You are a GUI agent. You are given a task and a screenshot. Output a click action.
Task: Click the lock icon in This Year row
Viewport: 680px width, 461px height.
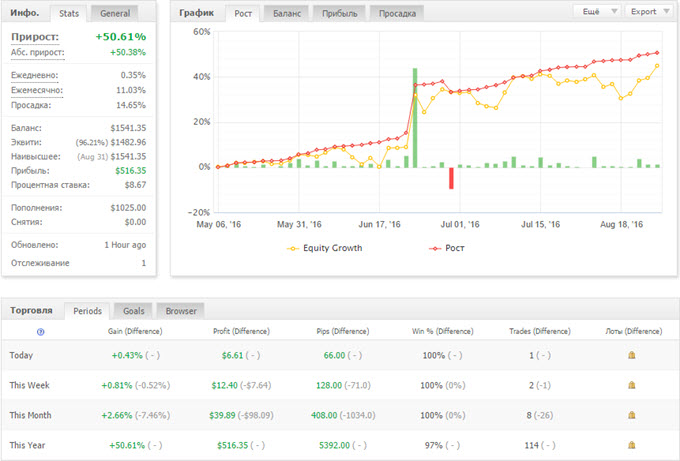pos(631,445)
